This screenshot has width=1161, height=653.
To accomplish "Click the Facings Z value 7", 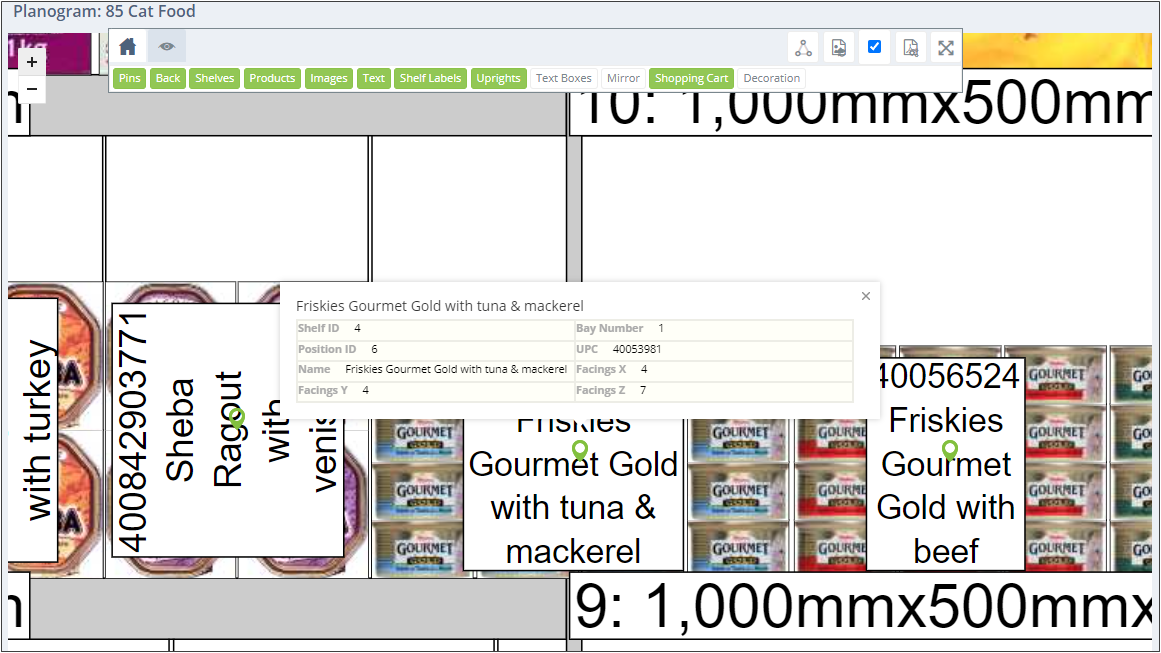I will point(643,390).
